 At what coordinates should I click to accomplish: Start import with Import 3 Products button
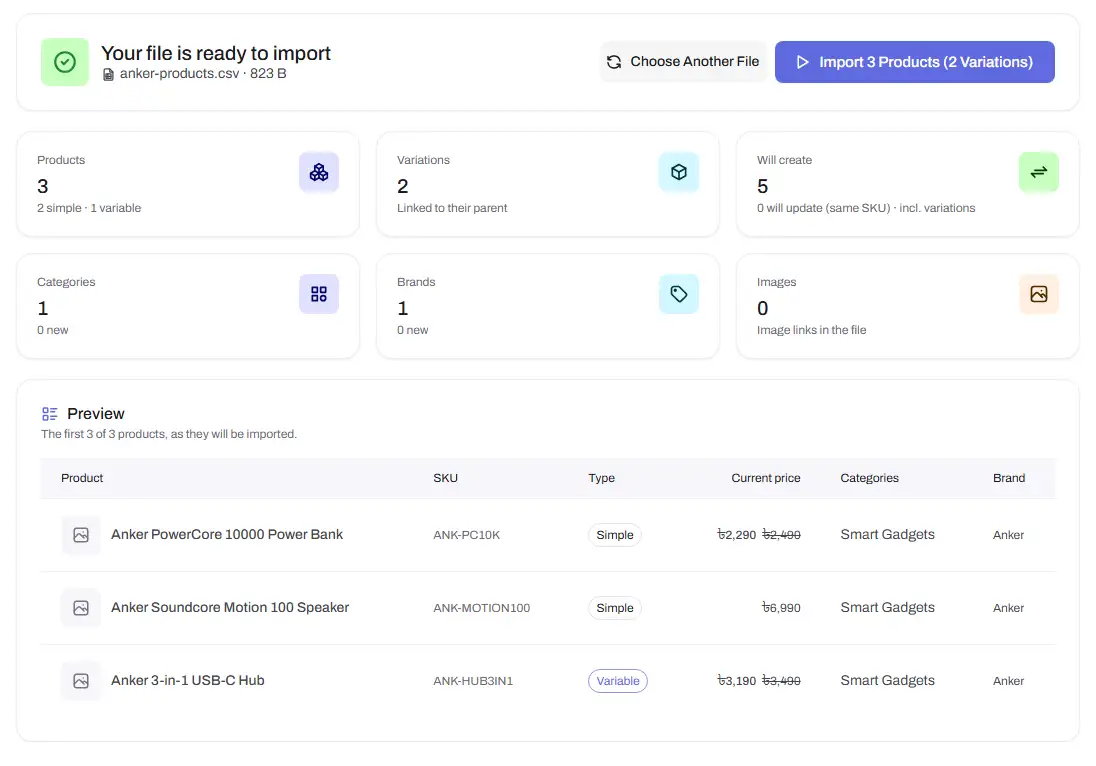pyautogui.click(x=915, y=62)
